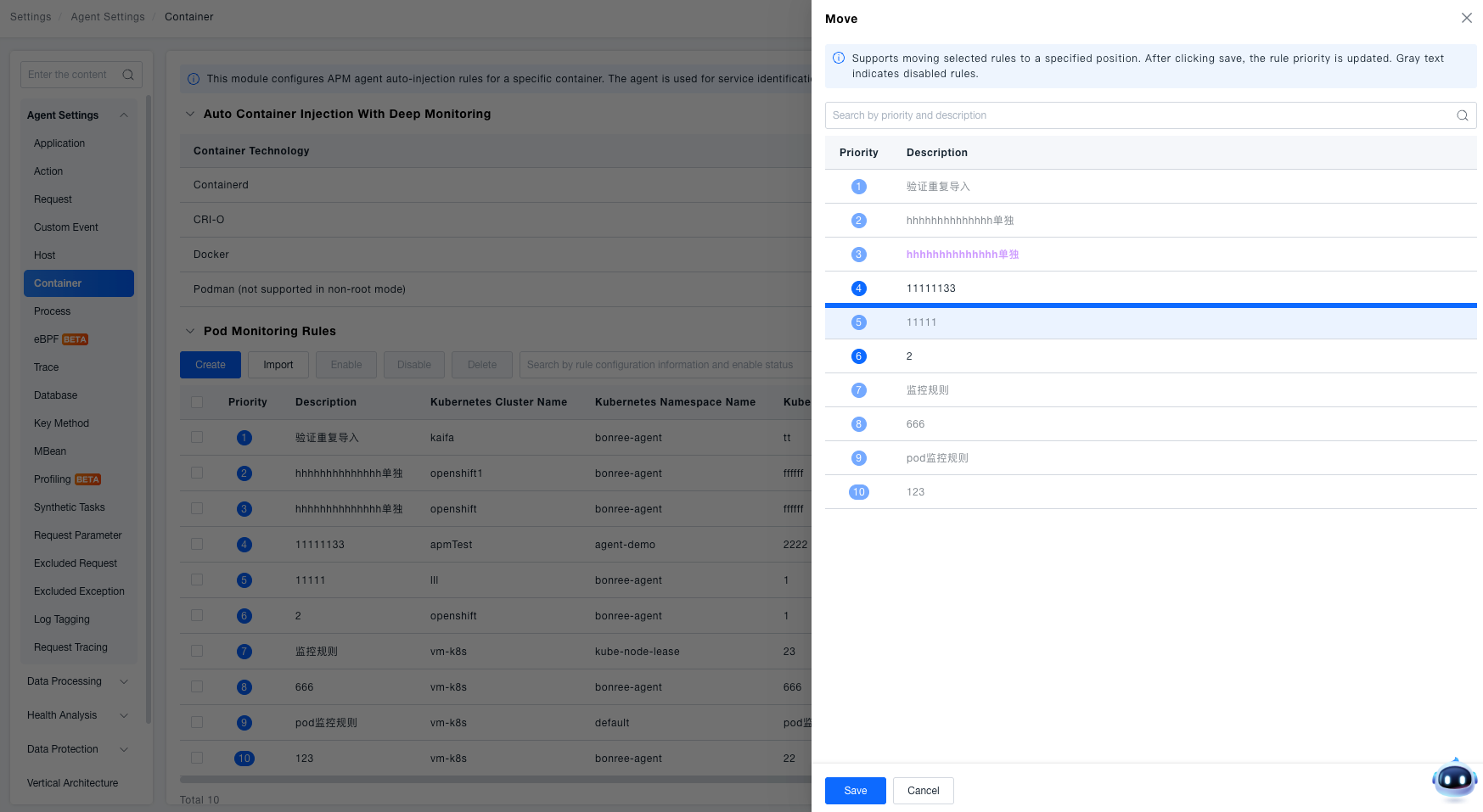Open the Custom Event settings page

(x=66, y=227)
